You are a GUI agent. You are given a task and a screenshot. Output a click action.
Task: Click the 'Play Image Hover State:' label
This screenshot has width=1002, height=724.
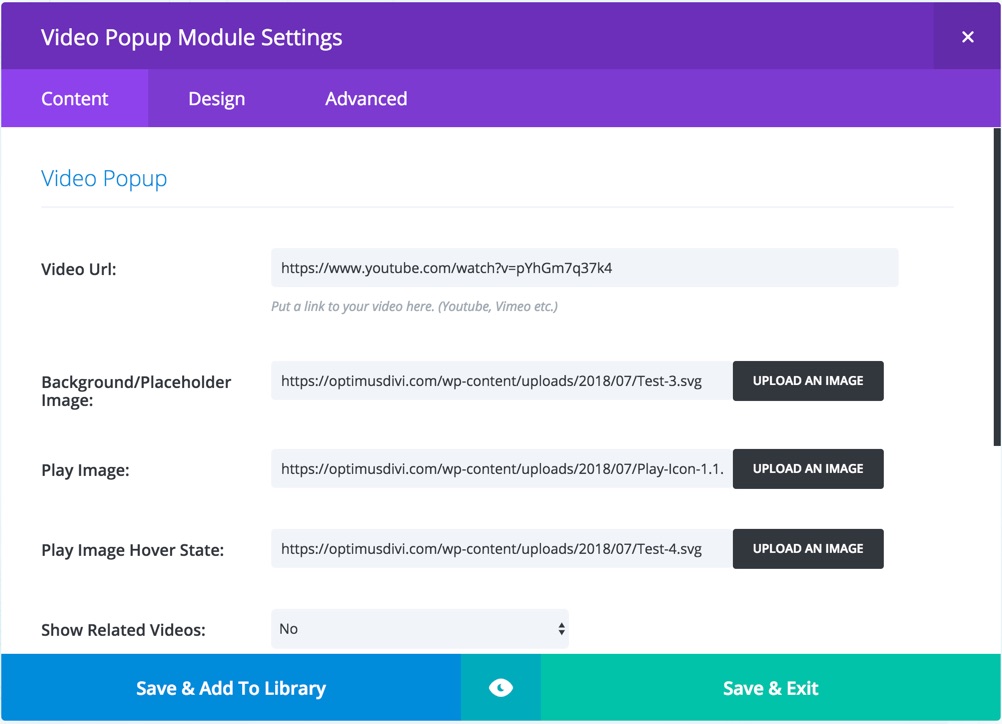(132, 550)
